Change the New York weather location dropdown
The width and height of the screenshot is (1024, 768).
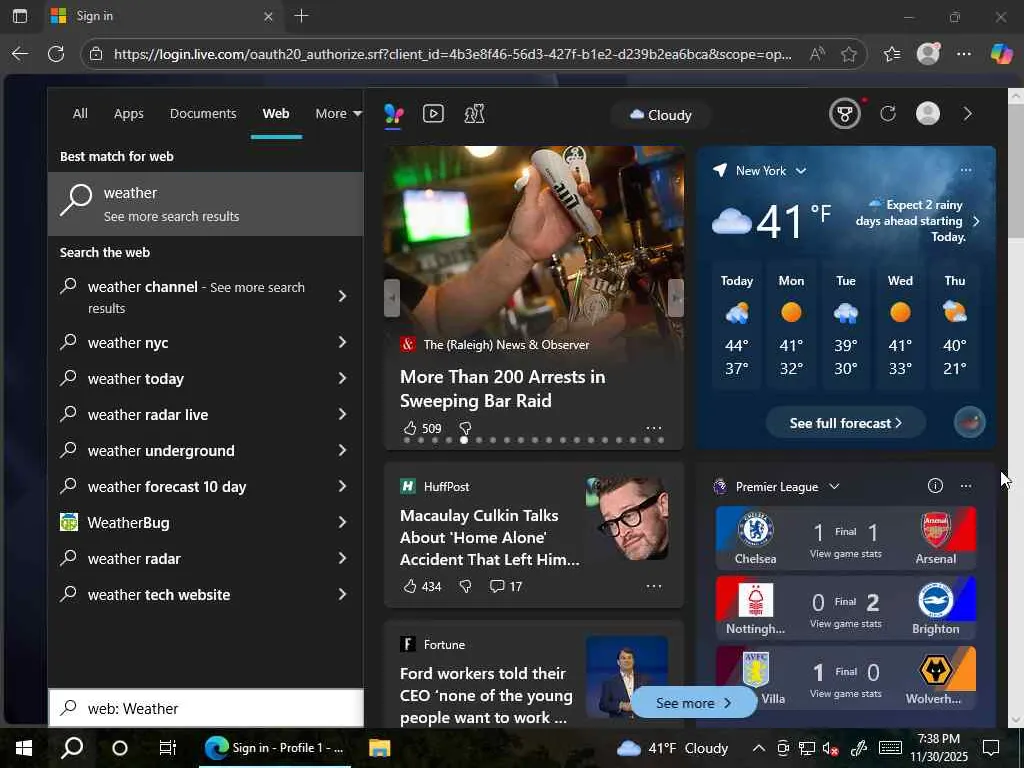tap(771, 170)
